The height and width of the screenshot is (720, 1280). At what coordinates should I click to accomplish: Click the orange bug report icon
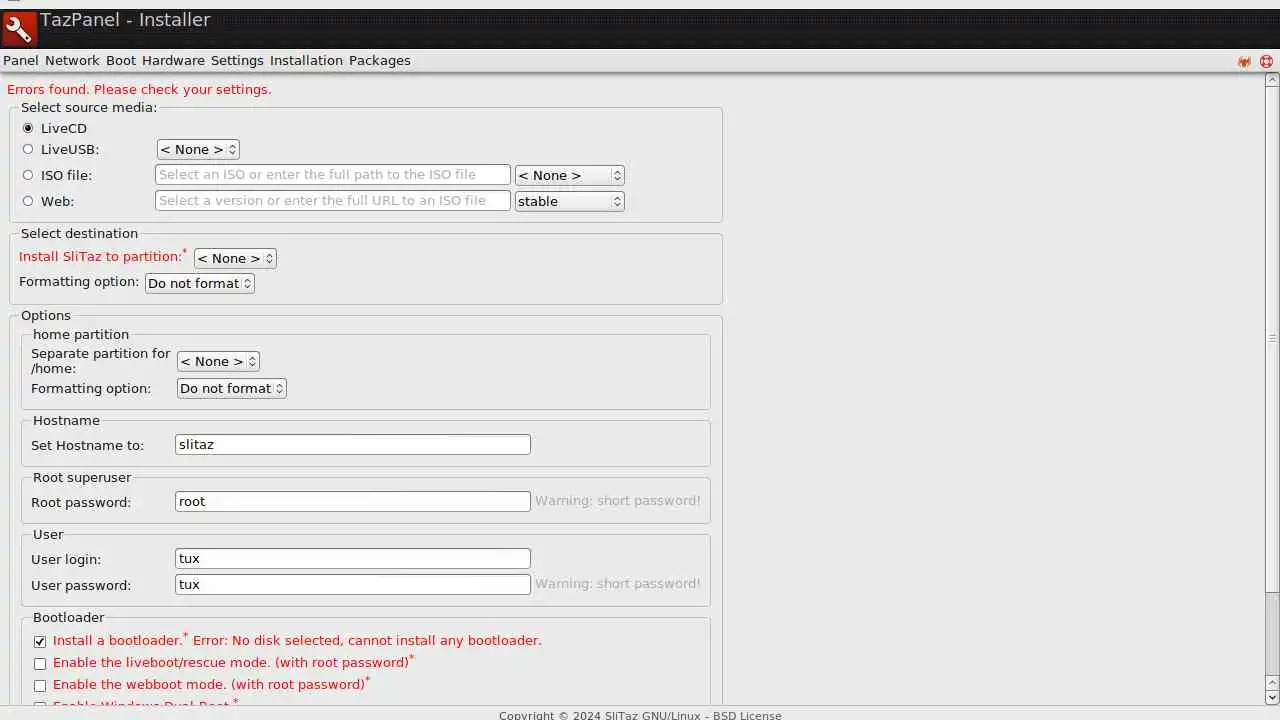(x=1244, y=61)
